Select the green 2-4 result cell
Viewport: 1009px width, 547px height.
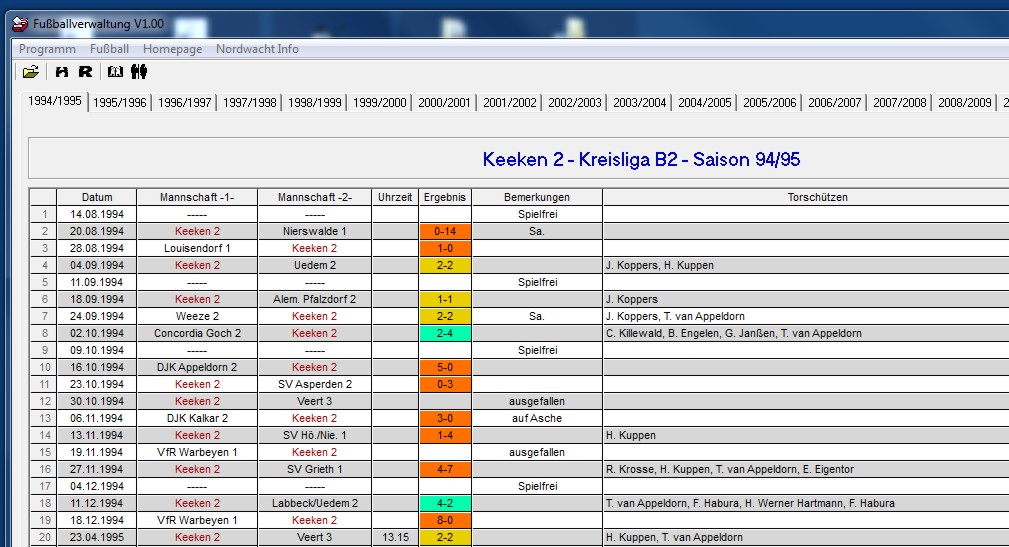point(445,333)
